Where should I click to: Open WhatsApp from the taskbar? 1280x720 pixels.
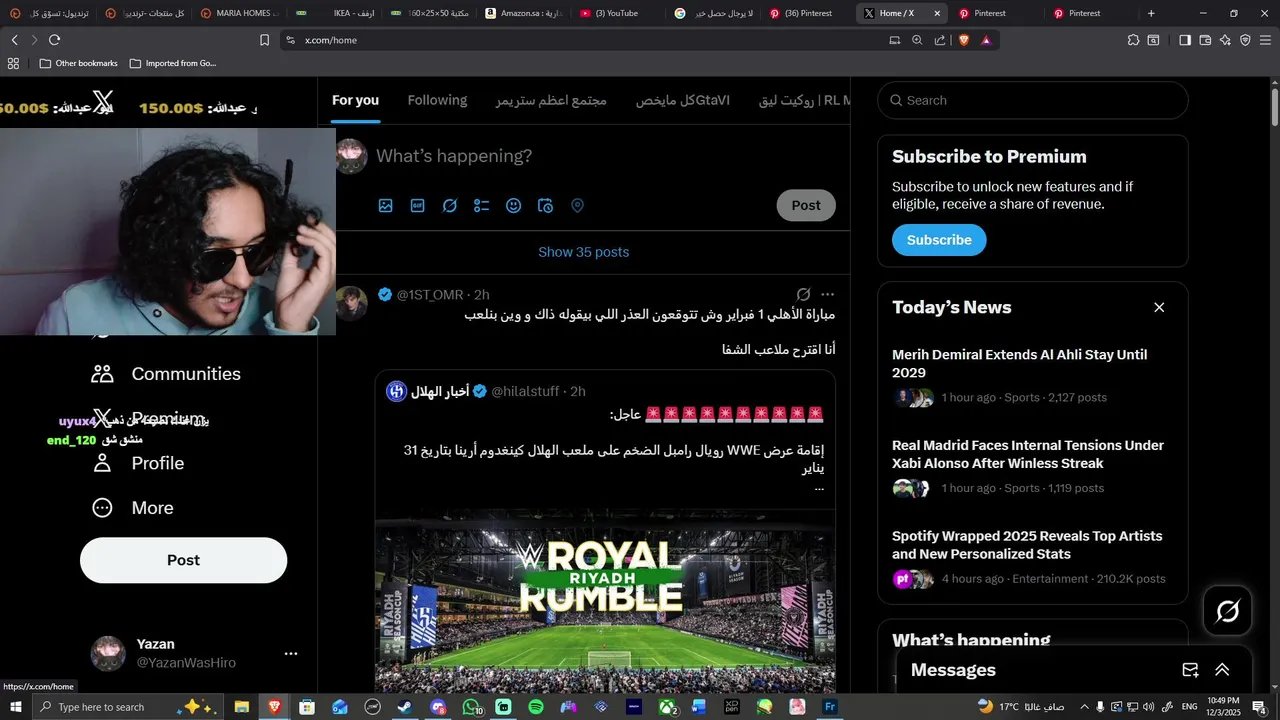(x=471, y=707)
